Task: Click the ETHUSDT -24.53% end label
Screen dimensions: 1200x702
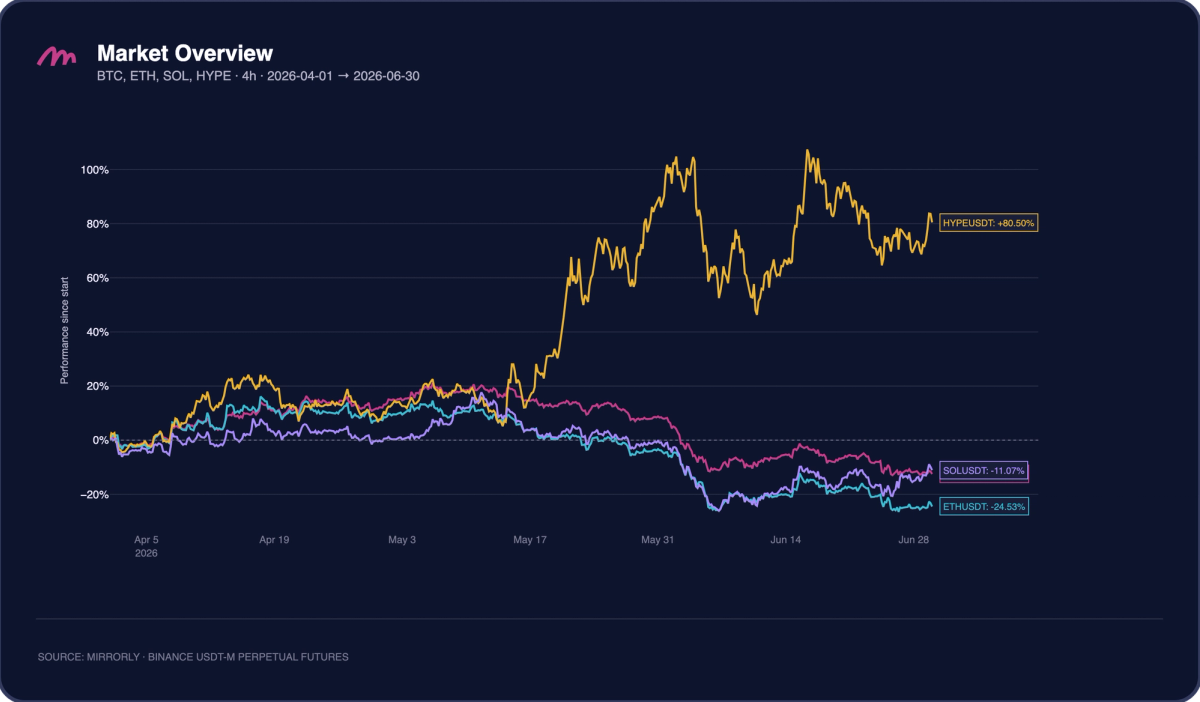Action: [x=984, y=507]
